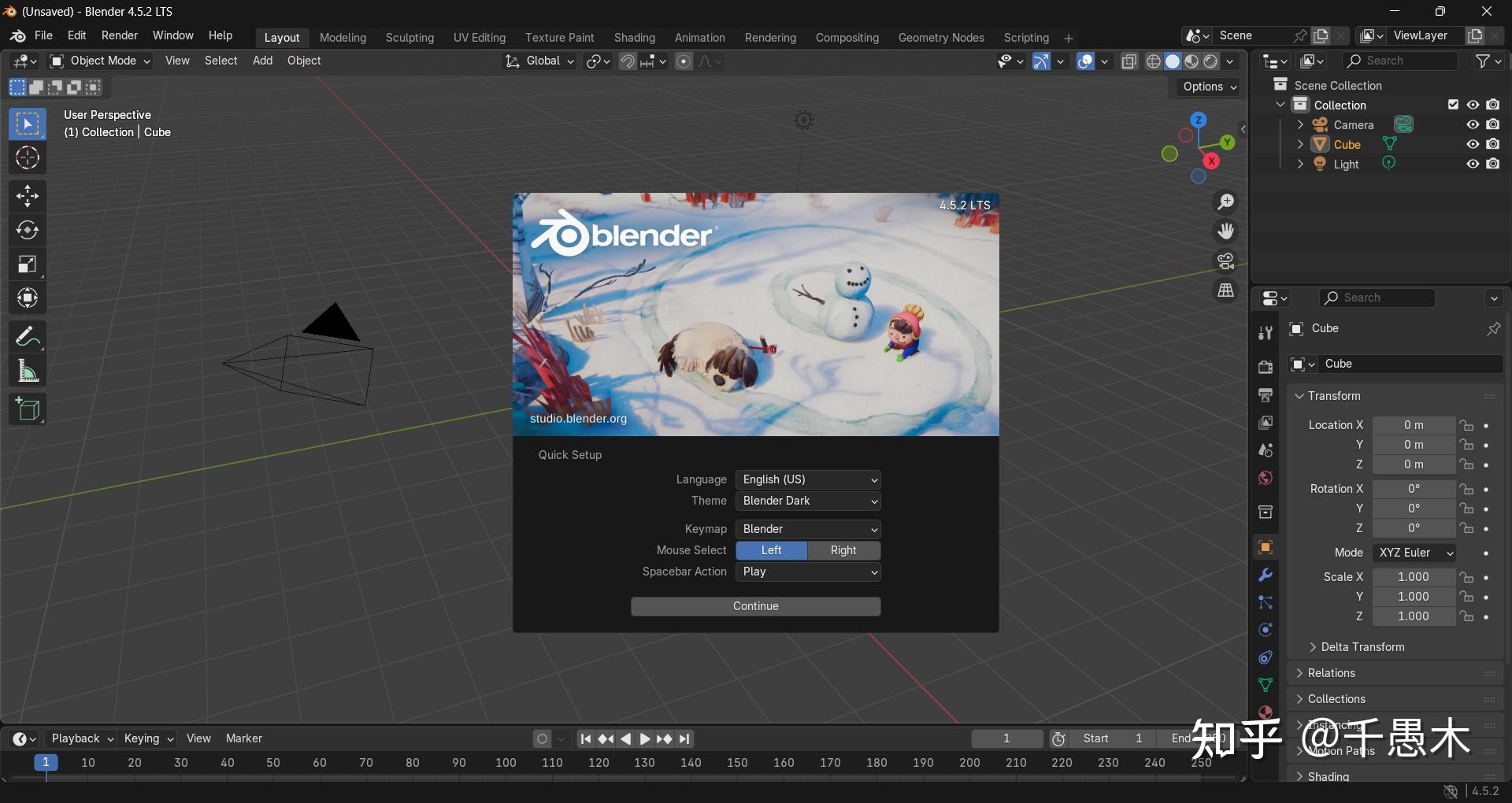Open World properties tab icon
The width and height of the screenshot is (1512, 803).
1266,478
